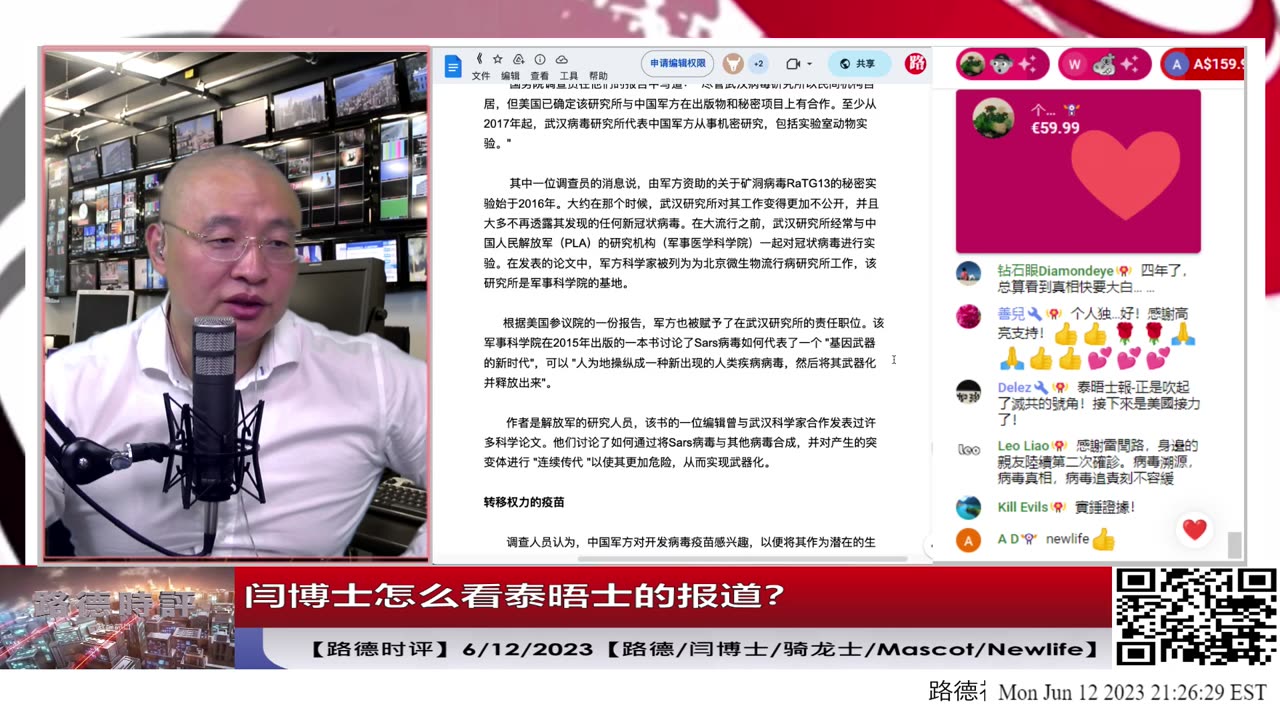
Task: Click Kill Evils' globe avatar
Action: point(968,508)
